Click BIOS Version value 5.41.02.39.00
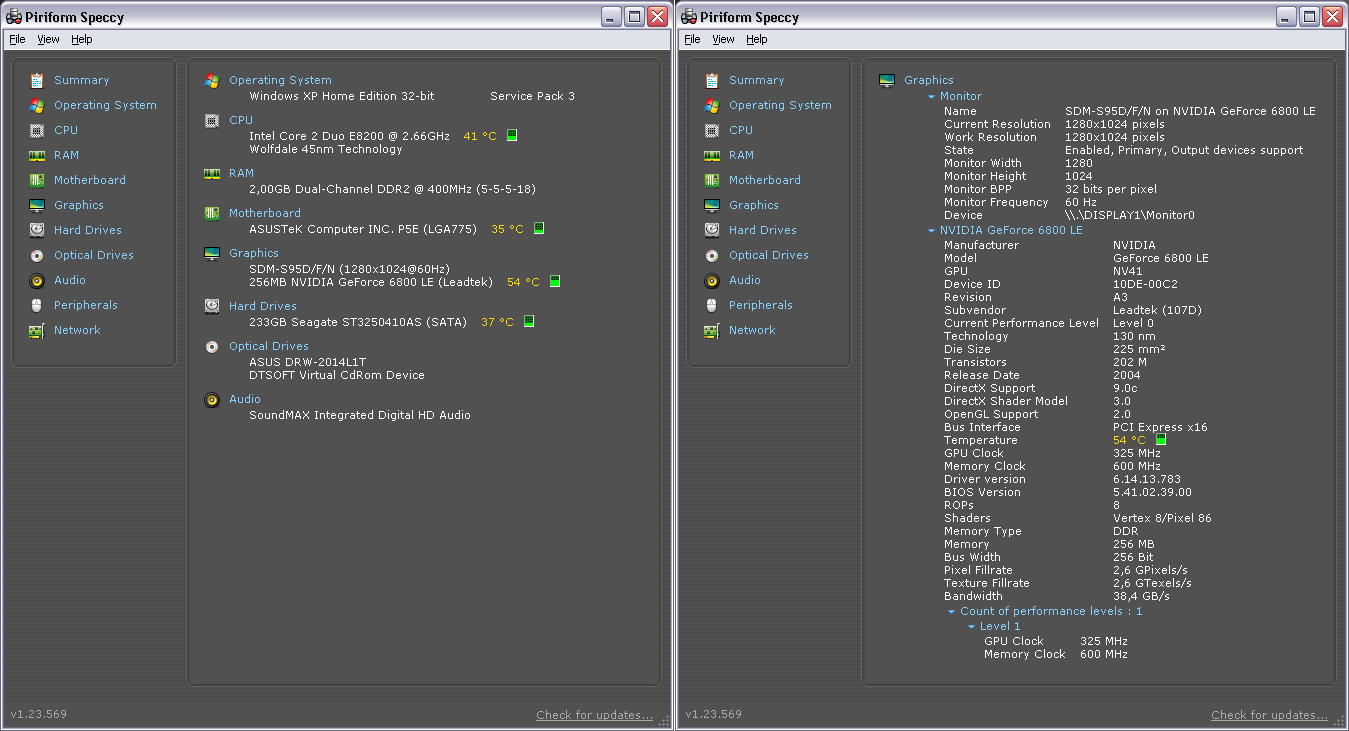 coord(1152,492)
